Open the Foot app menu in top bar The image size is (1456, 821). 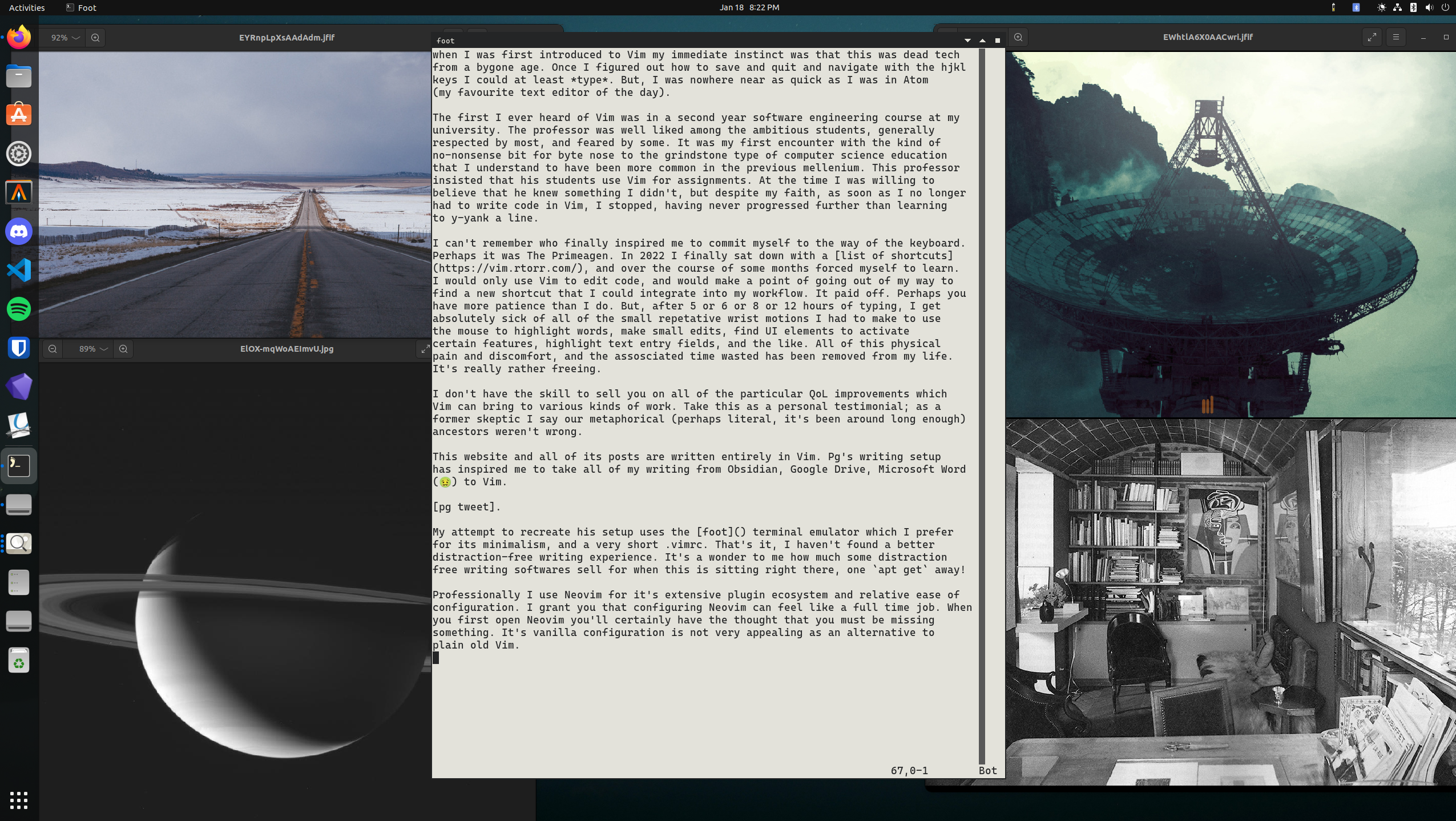pyautogui.click(x=81, y=7)
